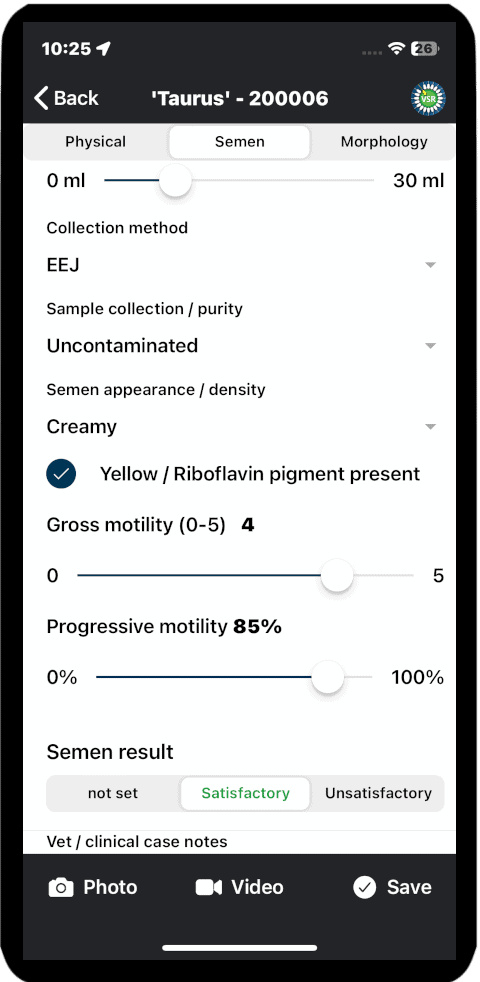Screen dimensions: 480x982
Task: Click the Gross motility slider handle
Action: 337,575
